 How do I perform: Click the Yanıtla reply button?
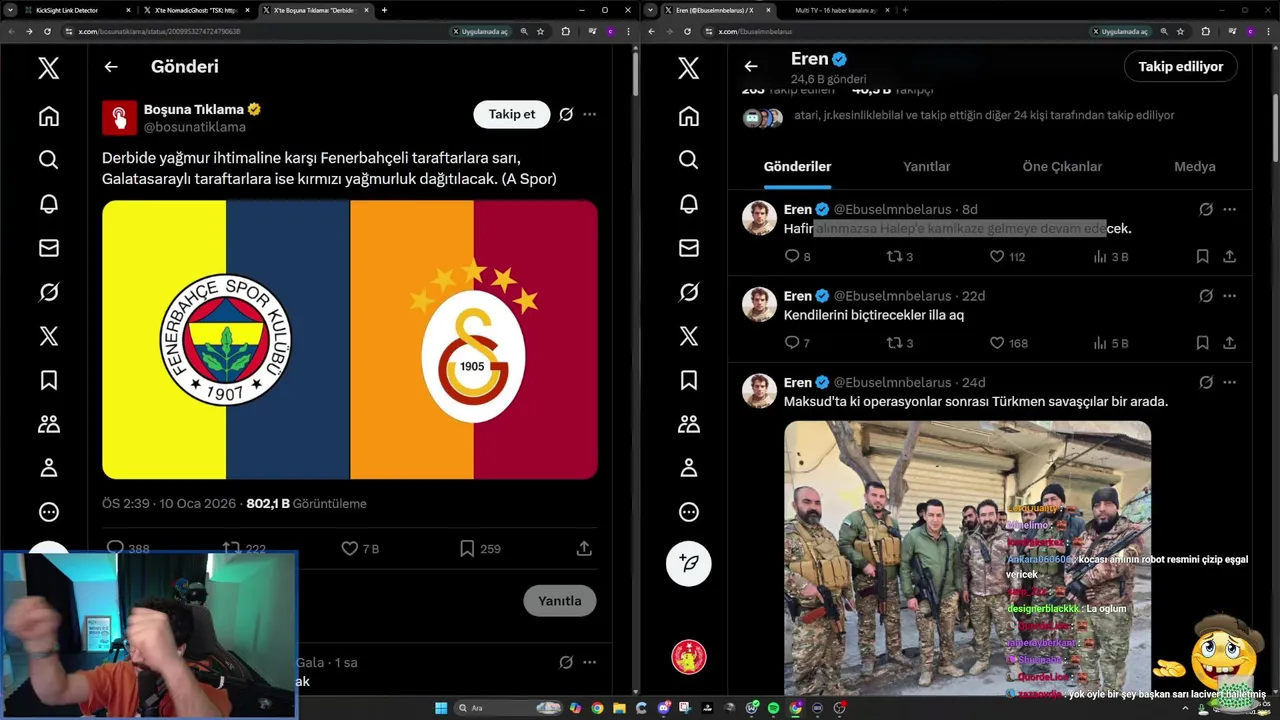pos(560,601)
